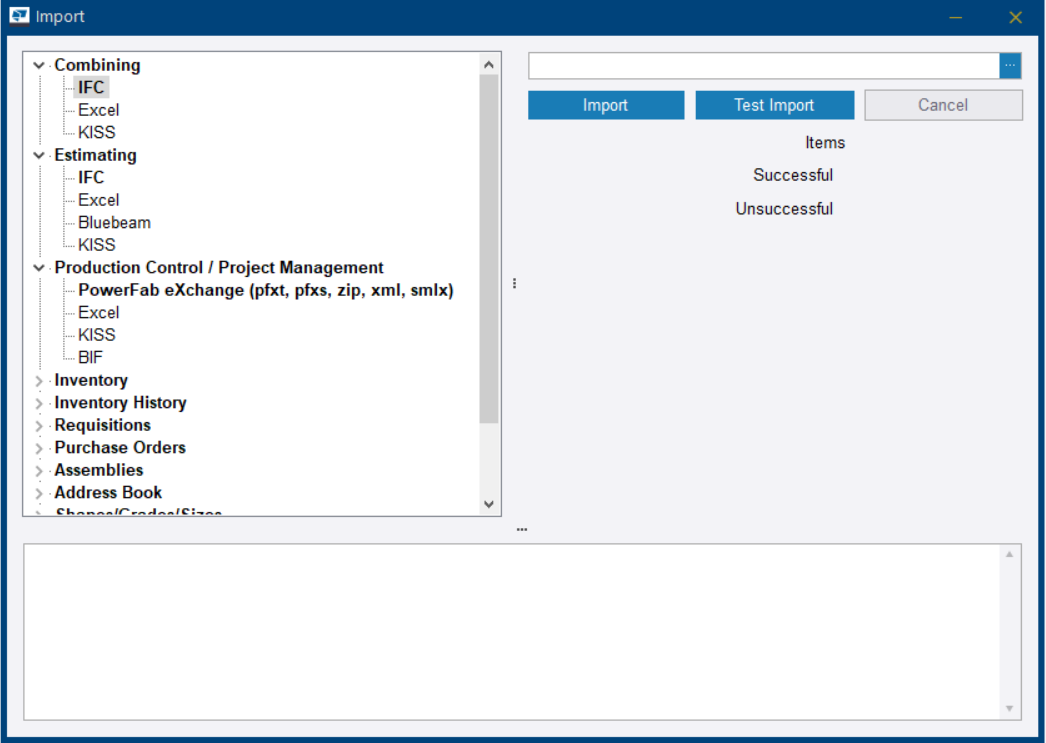The height and width of the screenshot is (743, 1046).
Task: Expand the Requisitions tree branch
Action: point(38,424)
